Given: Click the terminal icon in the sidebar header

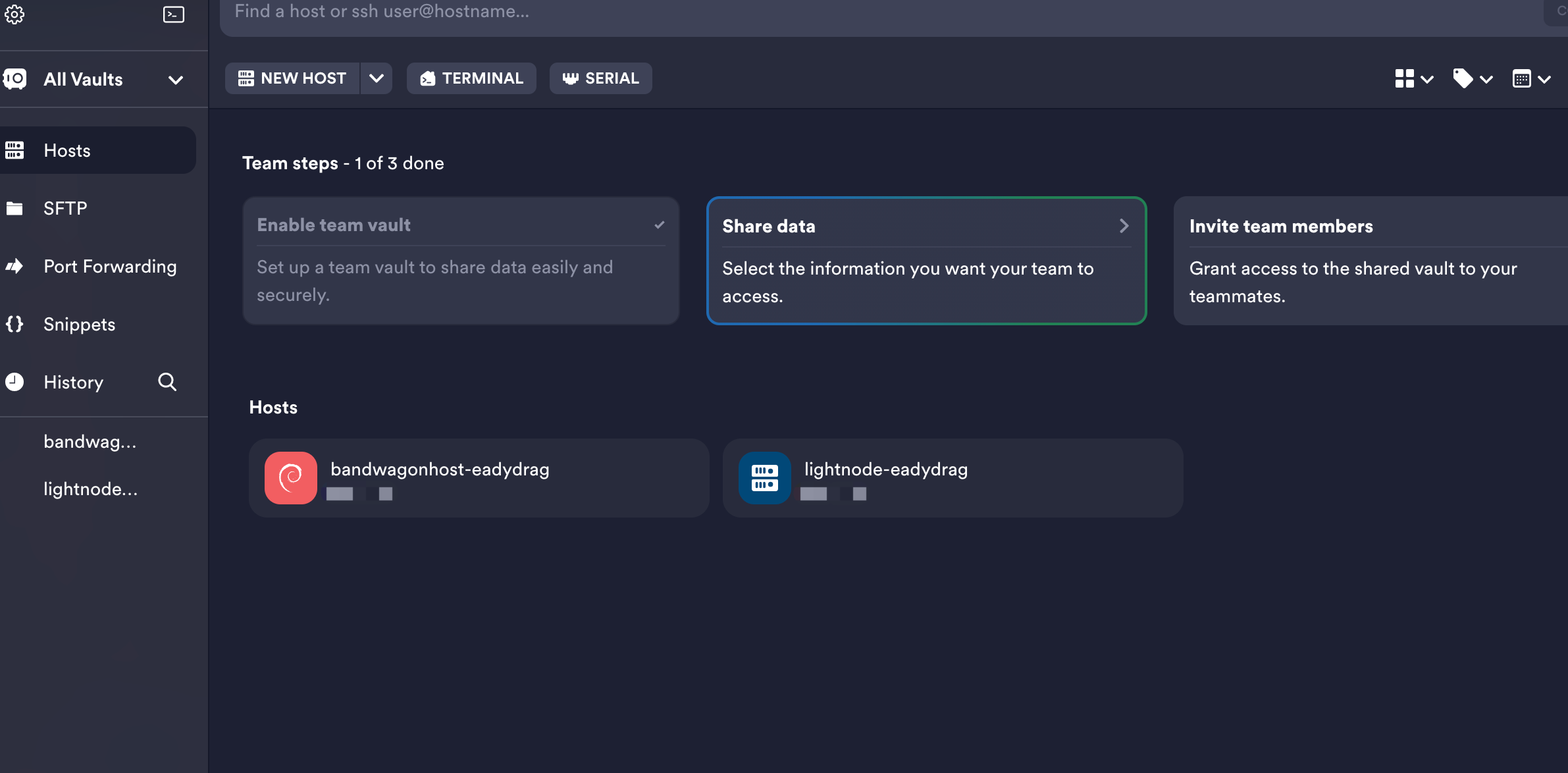Looking at the screenshot, I should tap(173, 14).
